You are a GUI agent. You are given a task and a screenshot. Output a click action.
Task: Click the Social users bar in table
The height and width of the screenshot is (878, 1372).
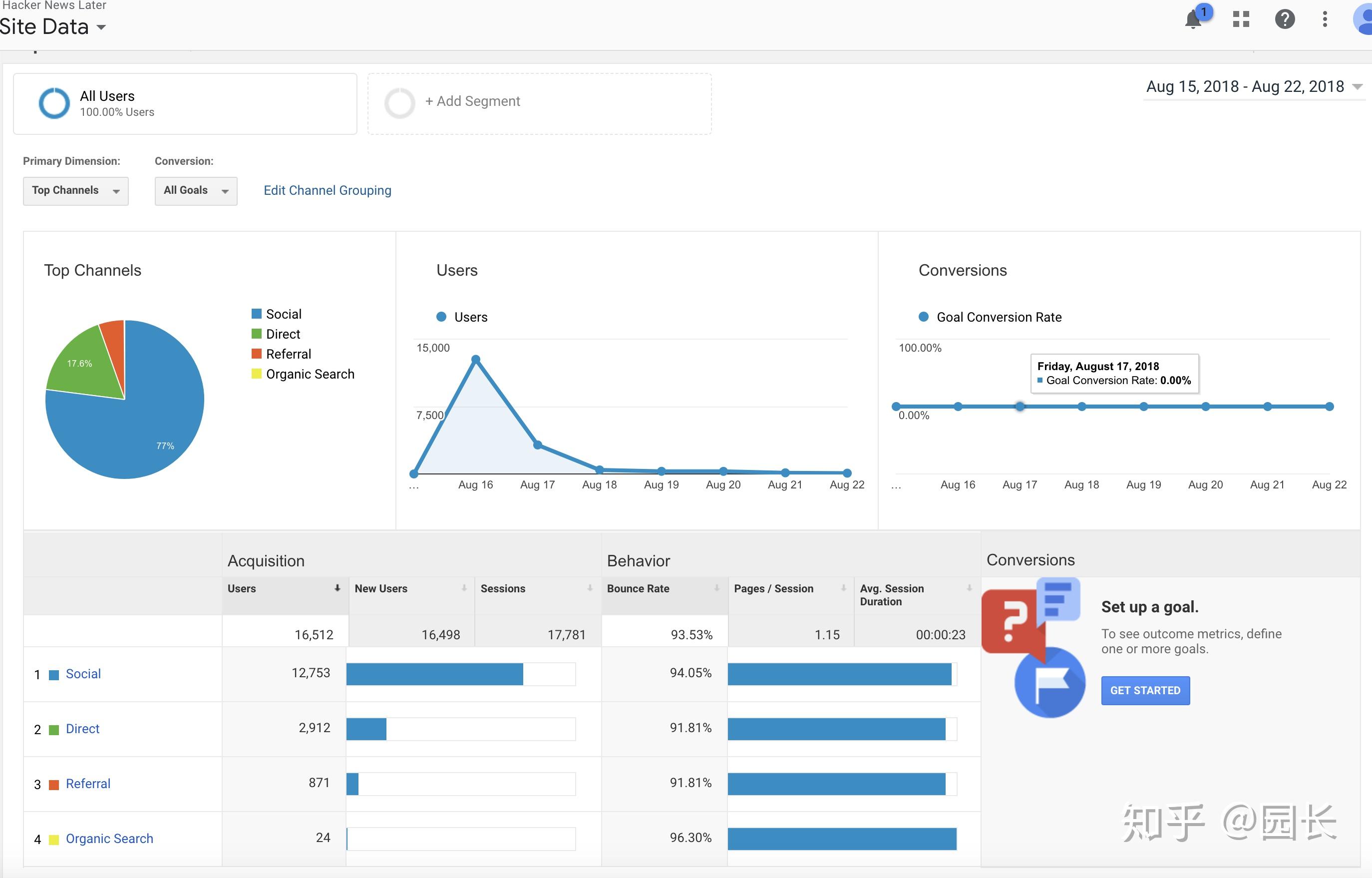435,674
